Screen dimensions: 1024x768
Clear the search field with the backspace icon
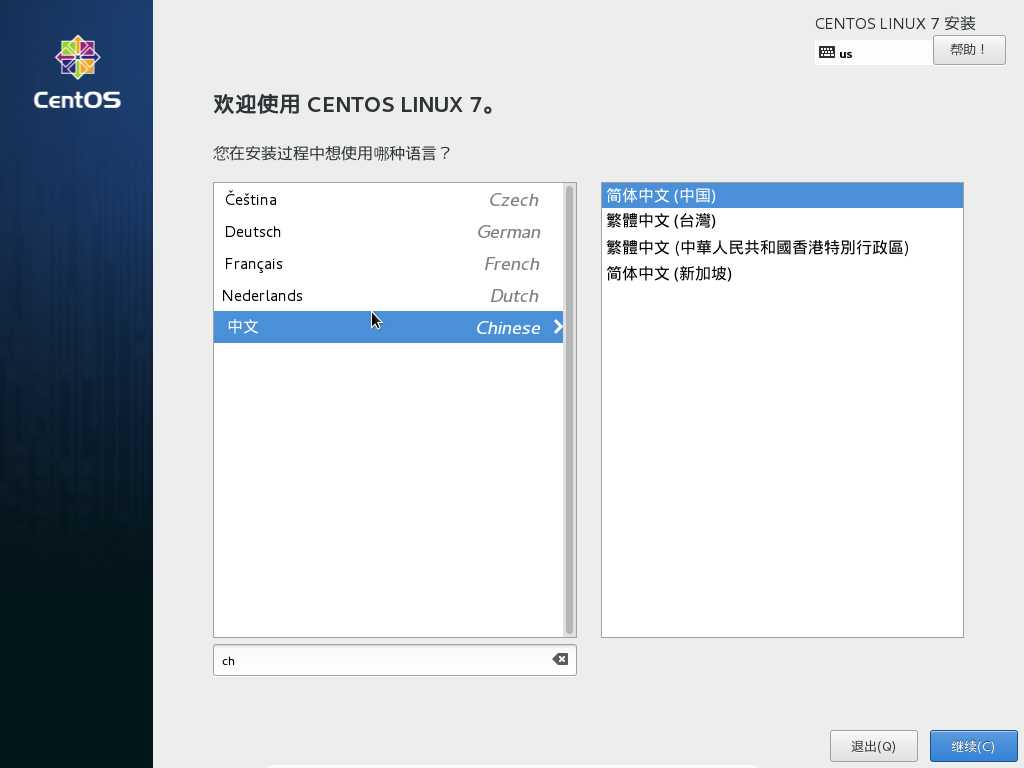[x=560, y=659]
